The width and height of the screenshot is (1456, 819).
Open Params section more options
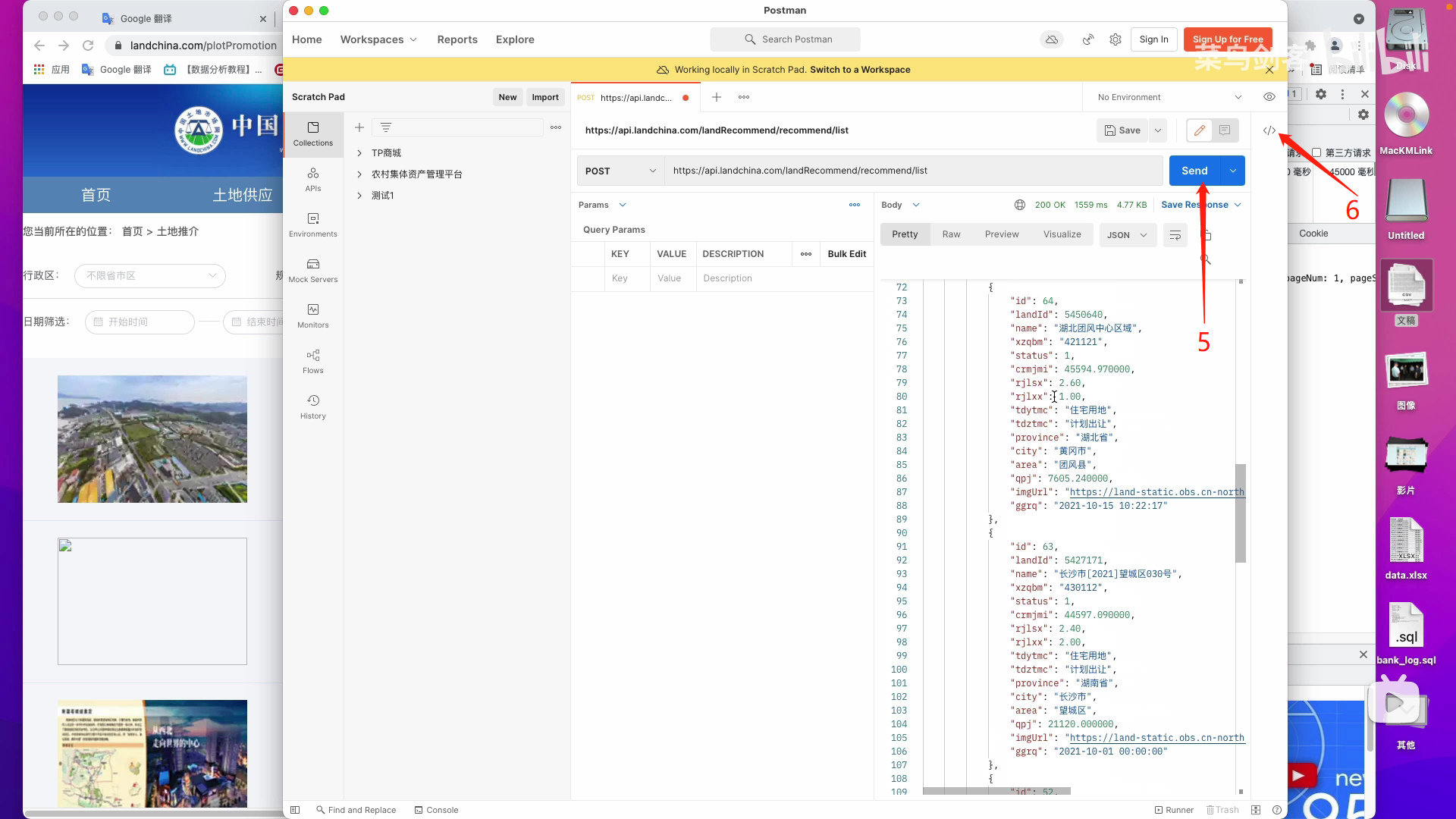tap(855, 205)
